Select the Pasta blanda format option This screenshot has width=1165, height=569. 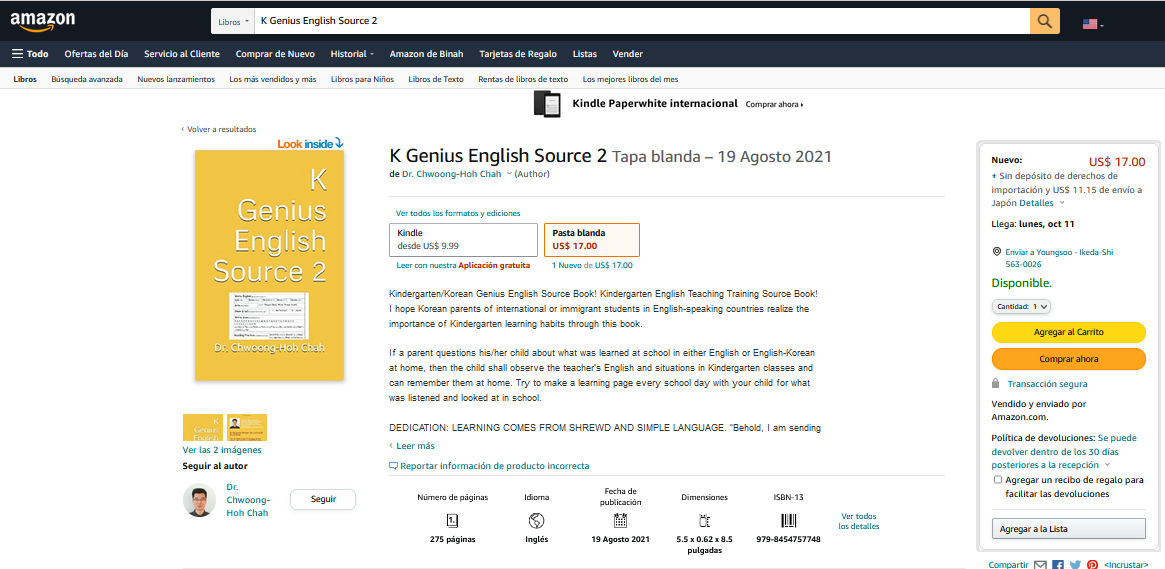click(591, 239)
